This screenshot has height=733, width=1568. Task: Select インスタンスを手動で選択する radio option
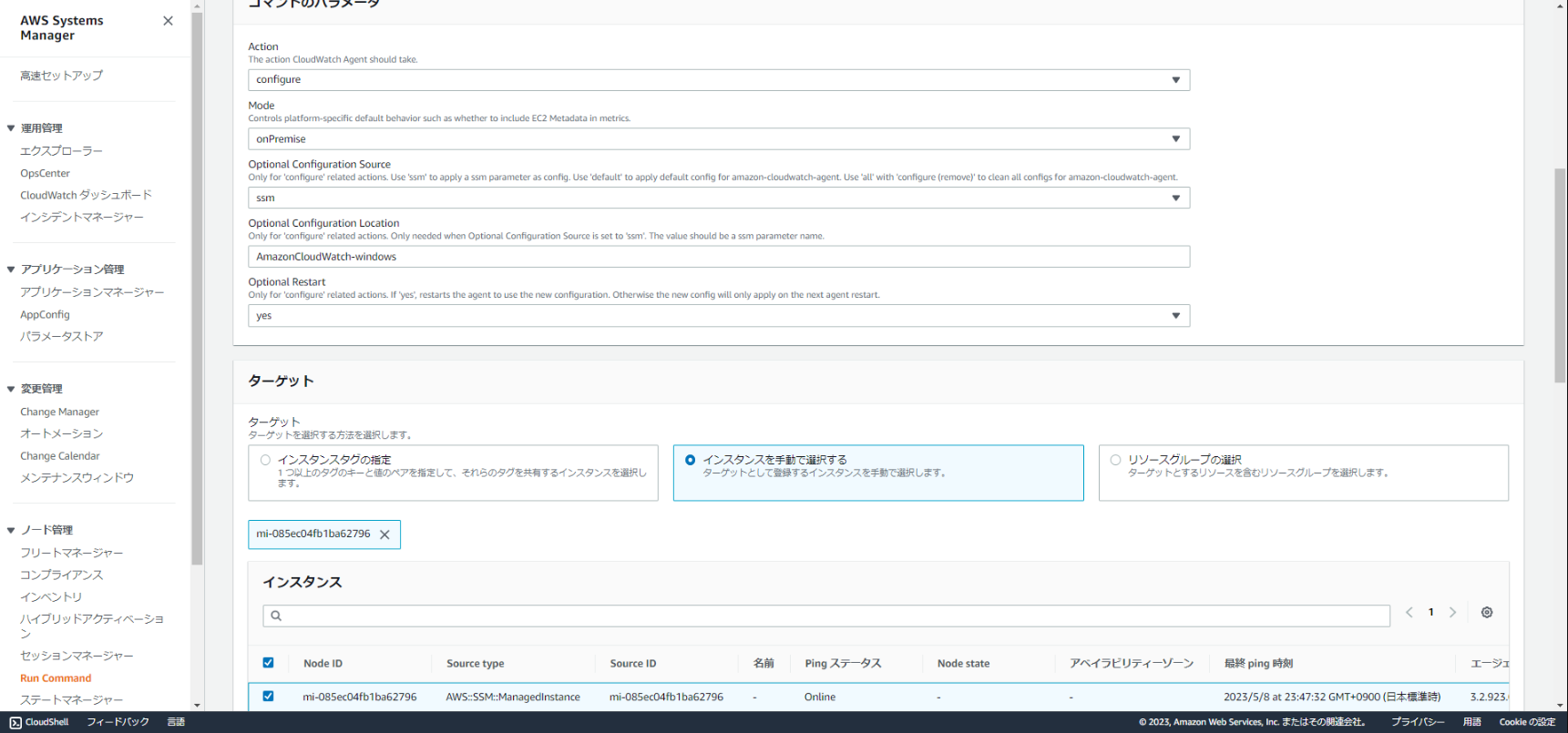(690, 460)
